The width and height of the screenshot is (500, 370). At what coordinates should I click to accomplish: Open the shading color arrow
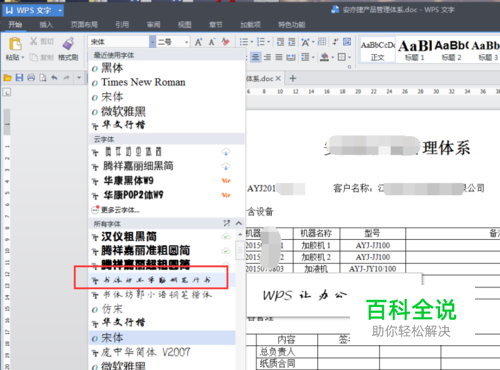point(332,57)
